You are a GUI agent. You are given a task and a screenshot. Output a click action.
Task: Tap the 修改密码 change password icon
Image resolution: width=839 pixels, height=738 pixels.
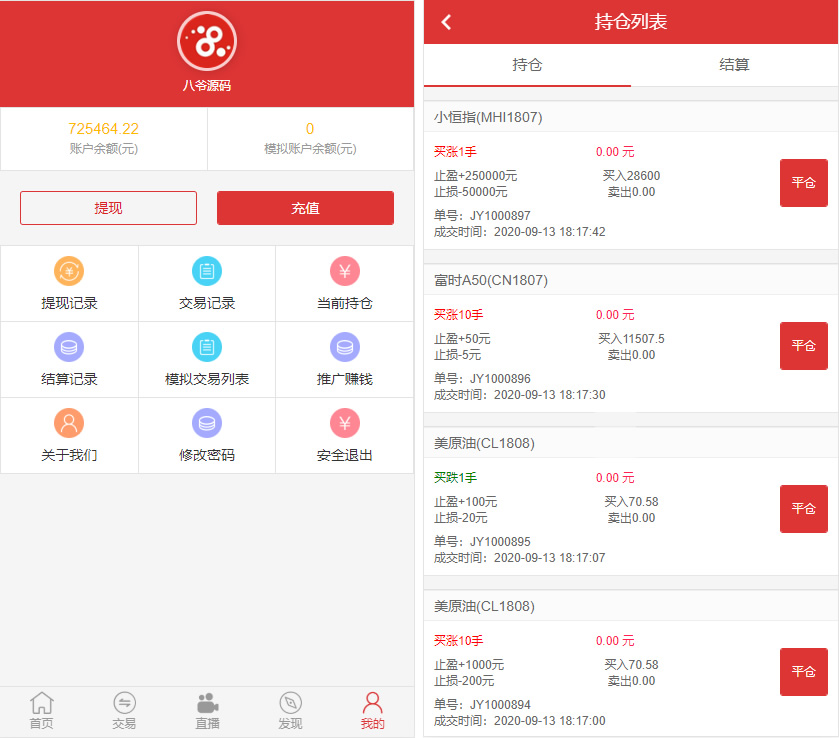click(207, 423)
